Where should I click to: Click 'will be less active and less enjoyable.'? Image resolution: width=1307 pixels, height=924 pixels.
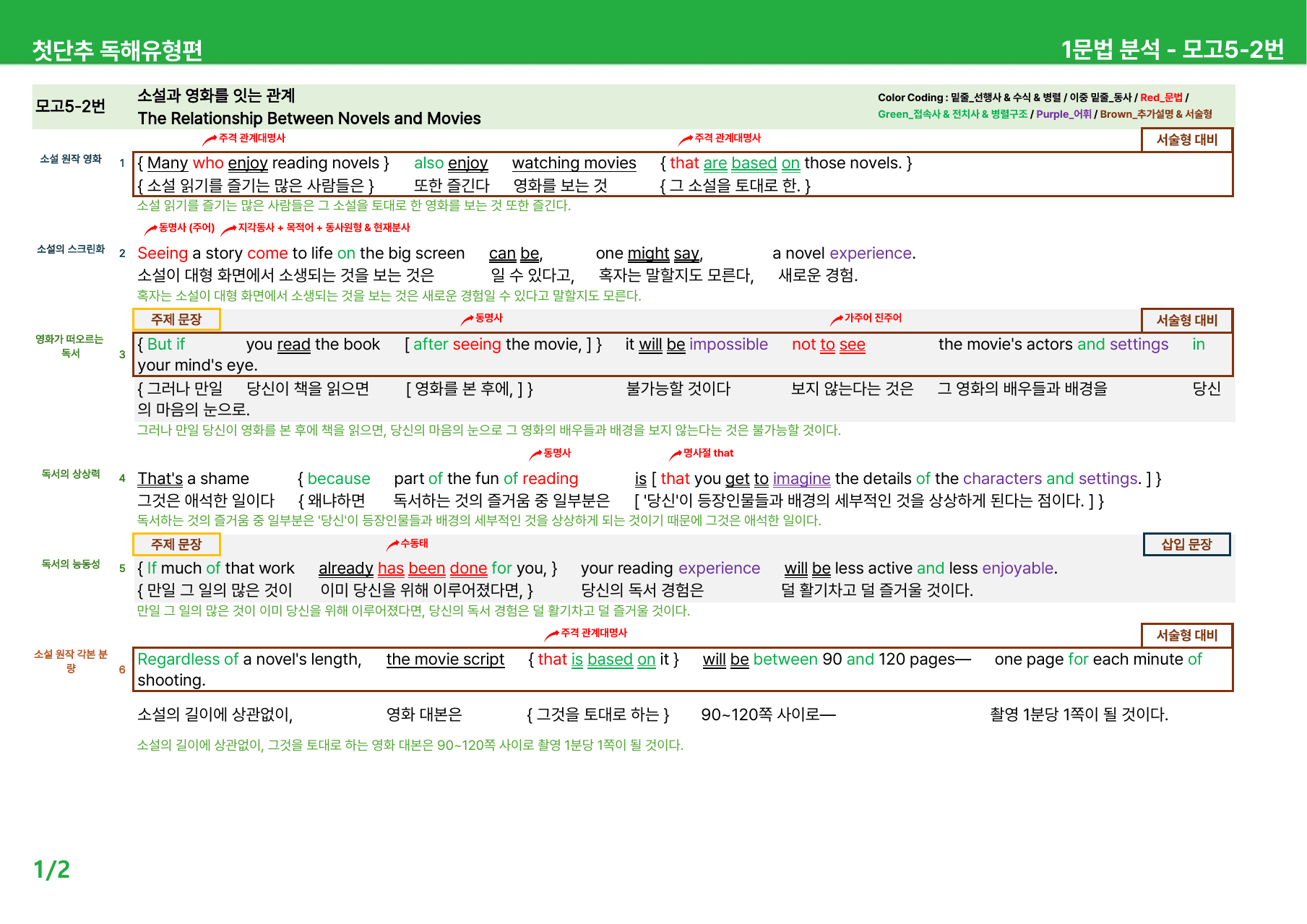coord(921,569)
